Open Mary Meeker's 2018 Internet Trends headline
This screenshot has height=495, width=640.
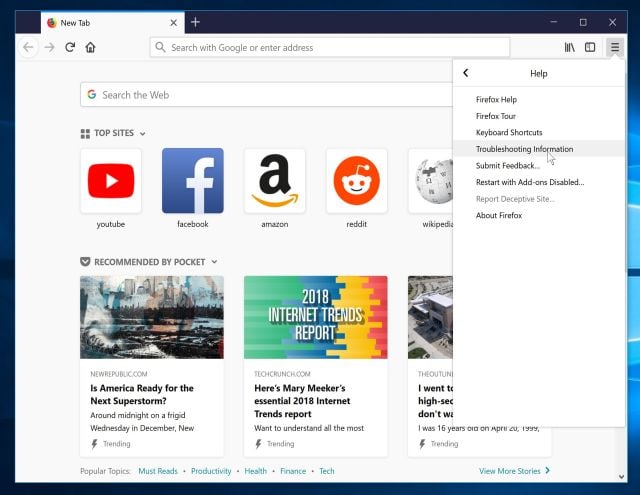click(x=302, y=401)
